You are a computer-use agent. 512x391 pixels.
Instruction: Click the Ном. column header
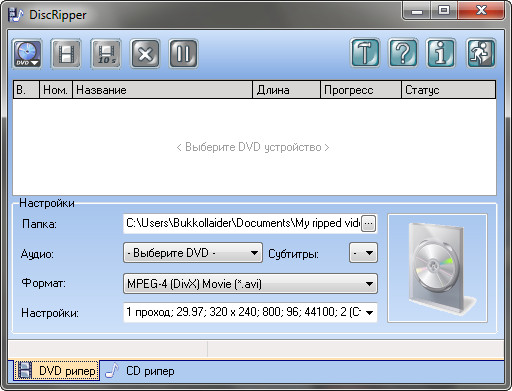click(x=56, y=90)
